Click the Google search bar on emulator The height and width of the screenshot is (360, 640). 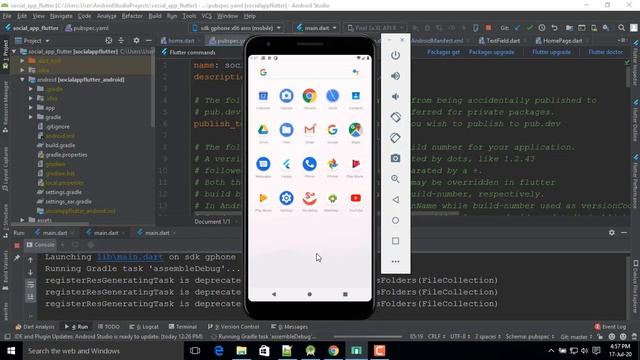tap(309, 72)
